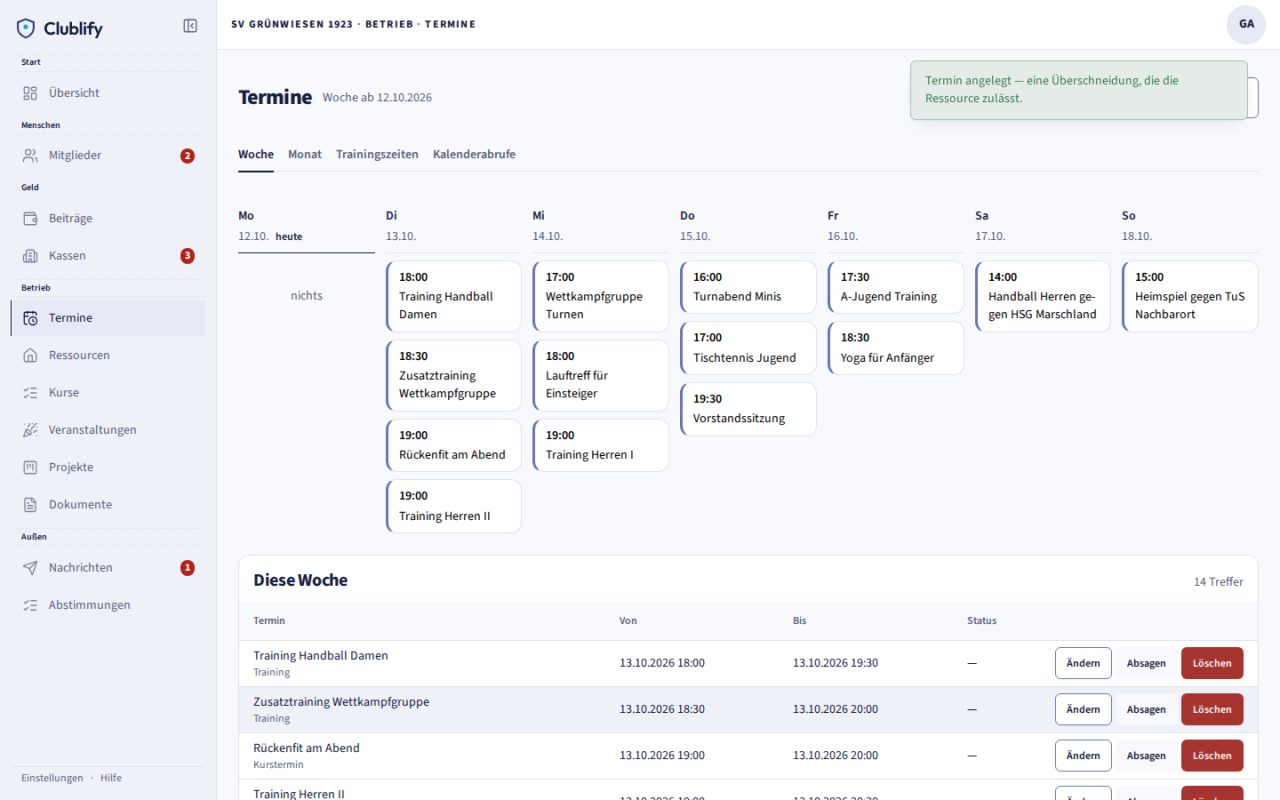The height and width of the screenshot is (800, 1280).
Task: Click the '14 Treffer' result count
Action: (1219, 581)
